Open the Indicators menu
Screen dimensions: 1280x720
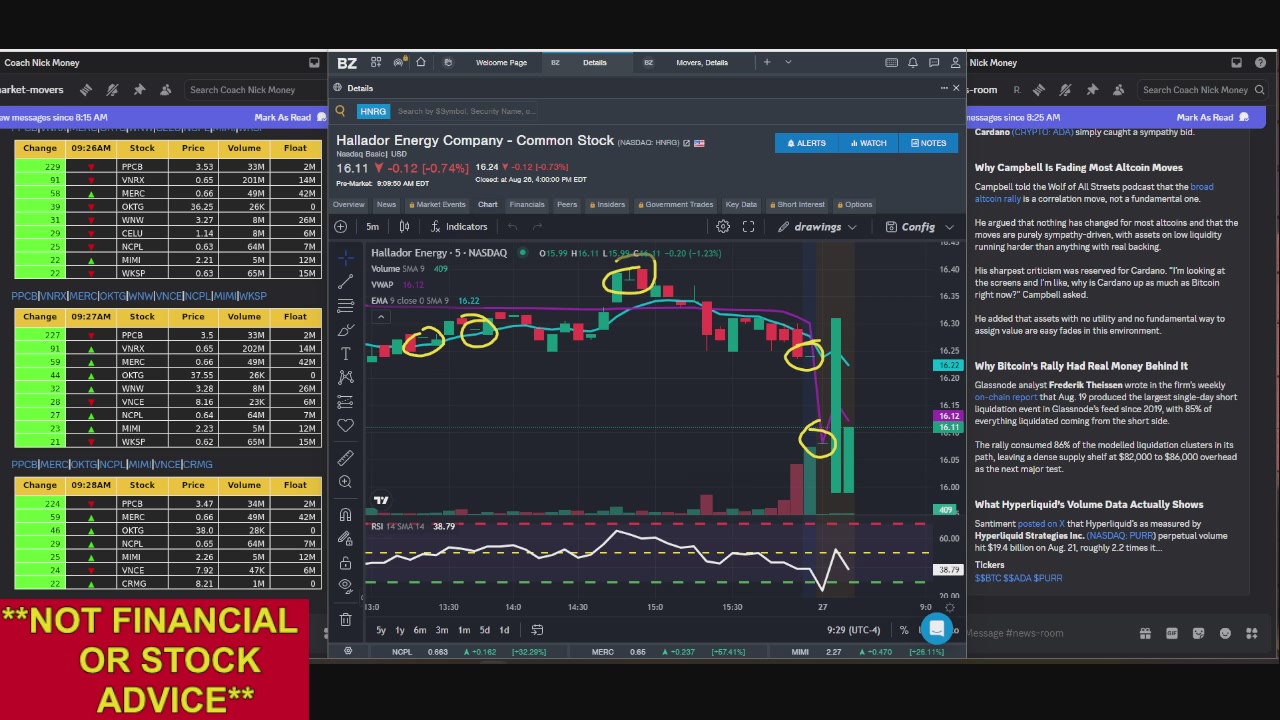click(459, 227)
